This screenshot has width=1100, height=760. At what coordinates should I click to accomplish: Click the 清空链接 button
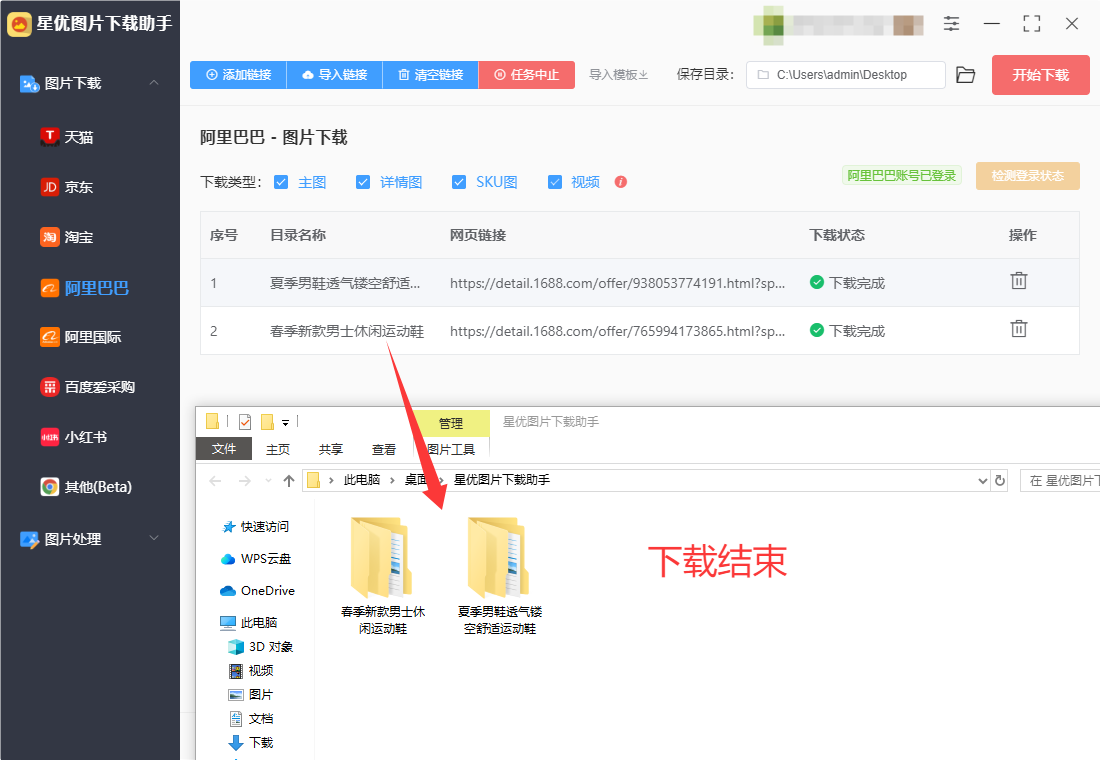click(x=431, y=75)
